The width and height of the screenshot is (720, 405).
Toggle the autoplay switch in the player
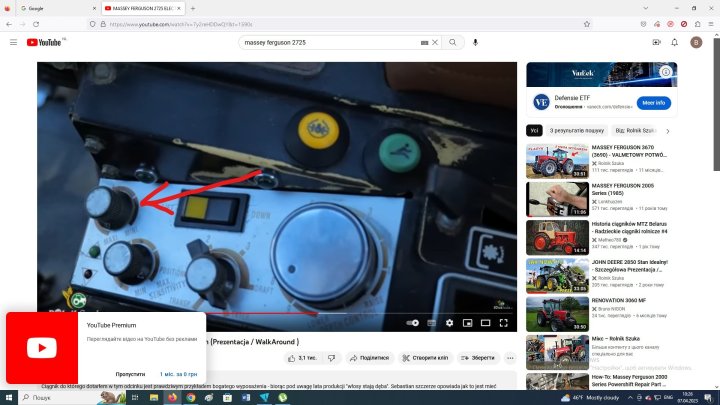click(415, 323)
